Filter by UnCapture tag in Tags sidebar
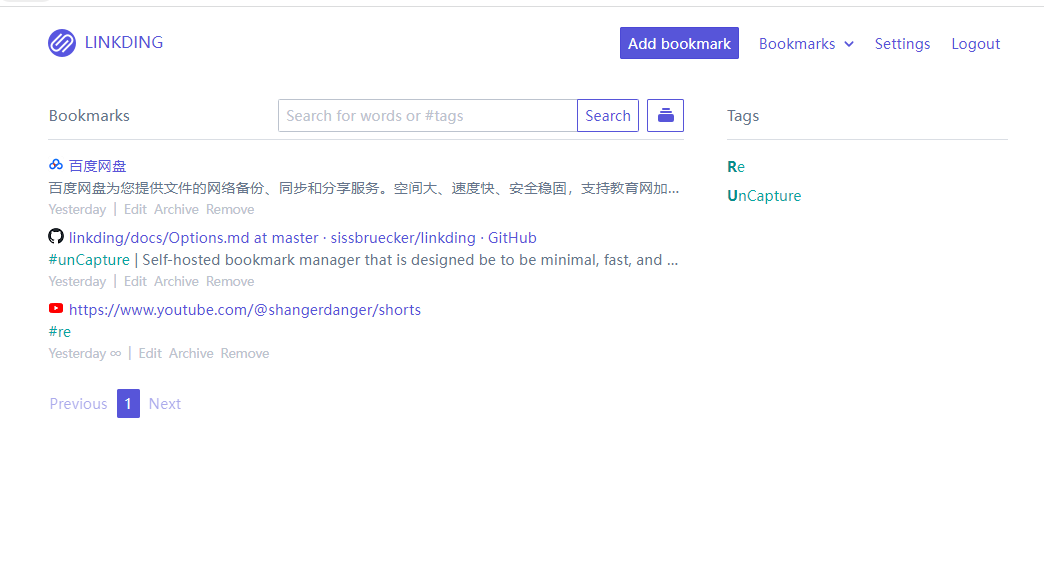Viewport: 1044px width, 572px height. (764, 196)
